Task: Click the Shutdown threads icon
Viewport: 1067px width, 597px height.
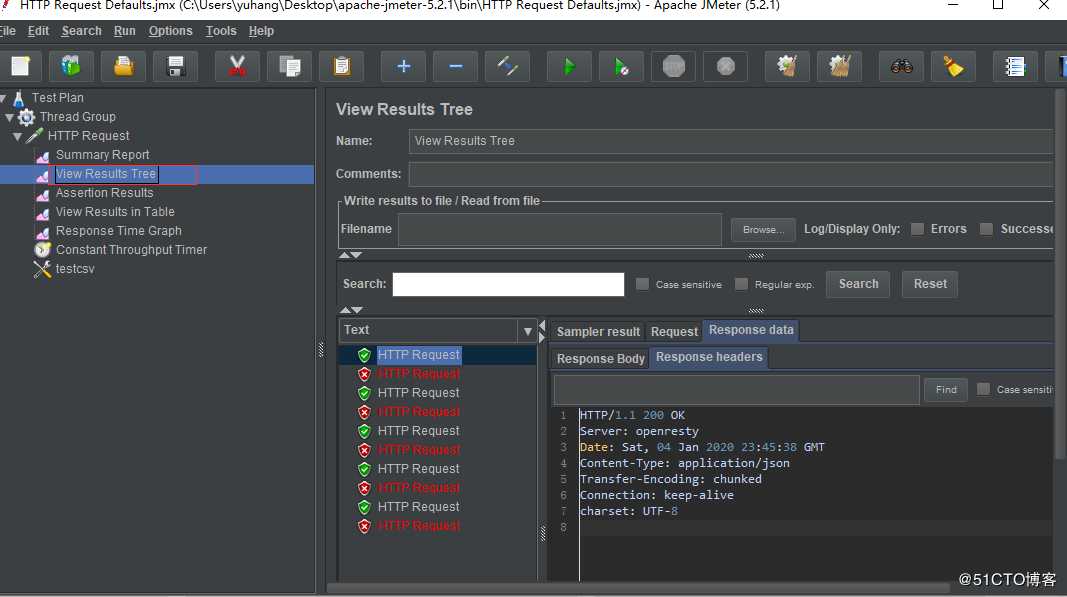Action: coord(725,66)
